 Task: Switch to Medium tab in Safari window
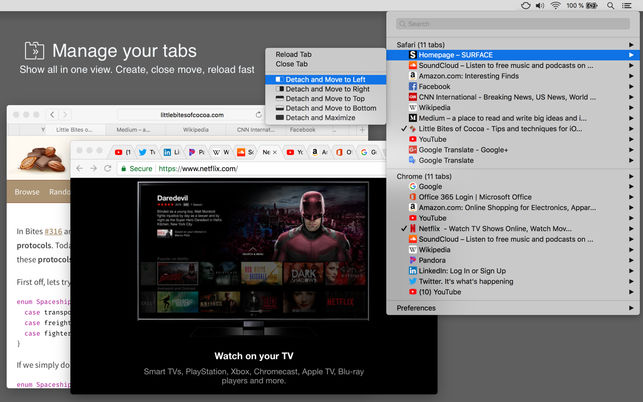(133, 130)
